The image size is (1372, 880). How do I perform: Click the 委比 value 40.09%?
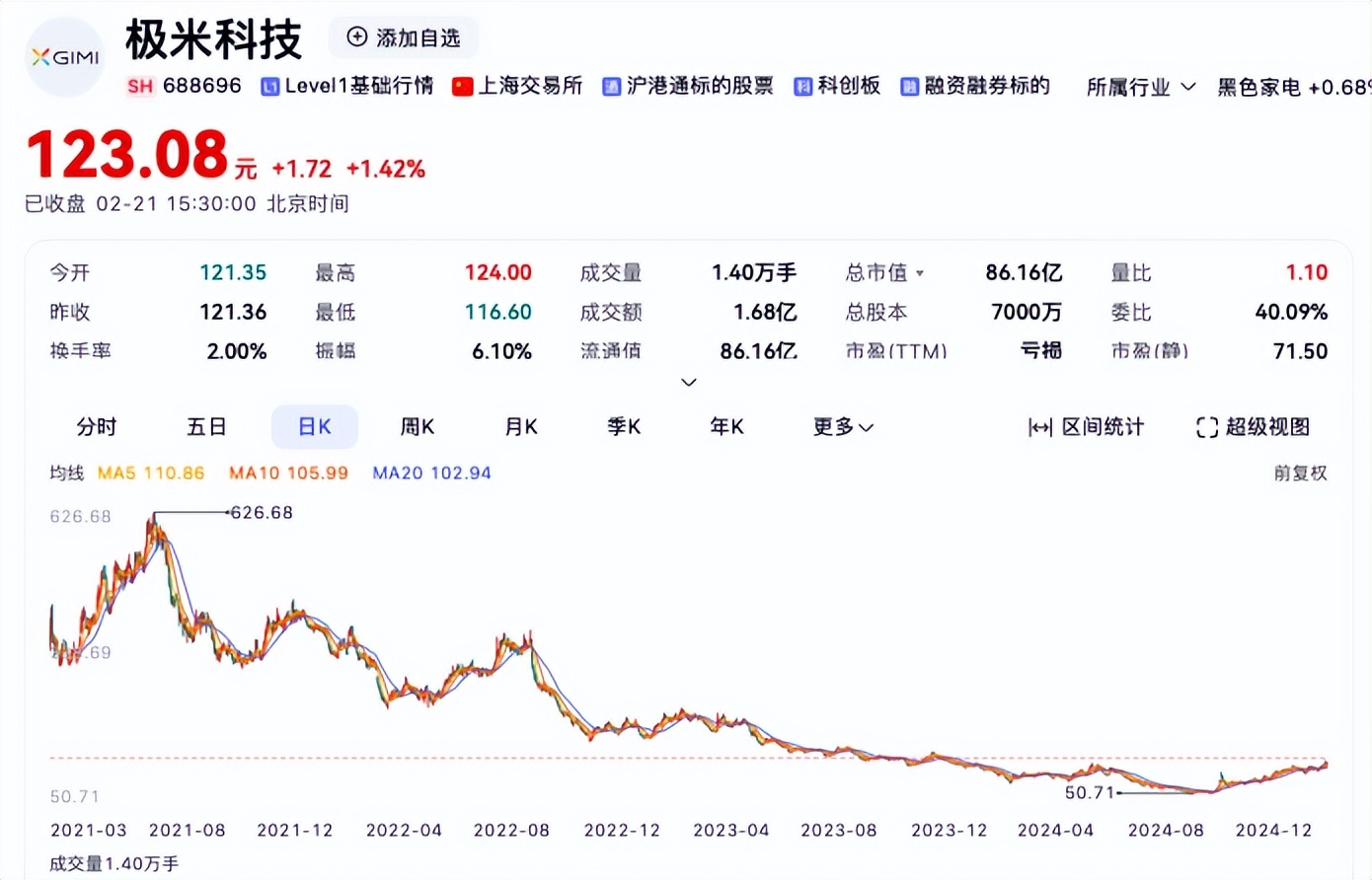[1291, 313]
